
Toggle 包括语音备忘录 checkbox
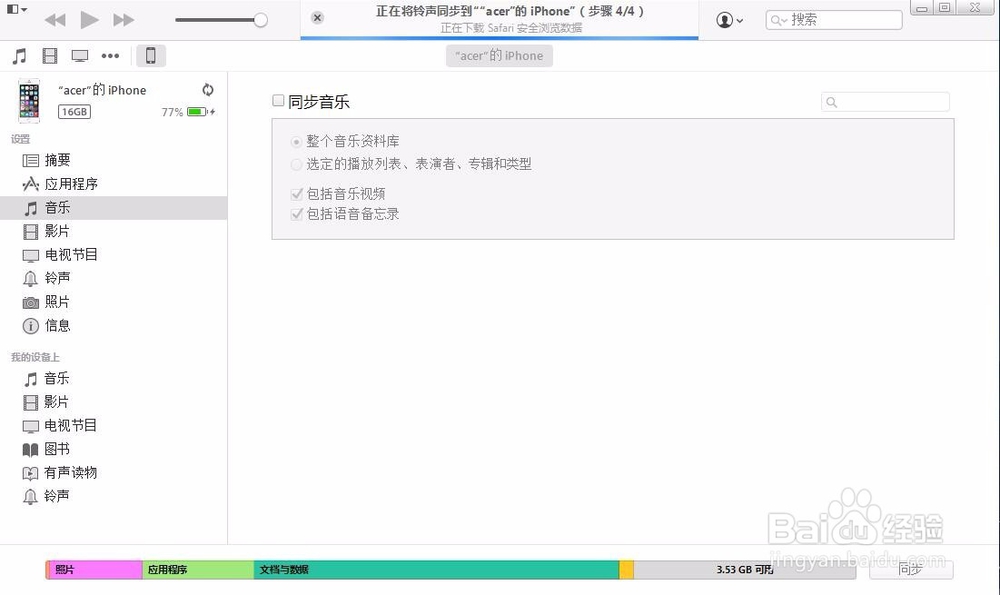coord(297,214)
